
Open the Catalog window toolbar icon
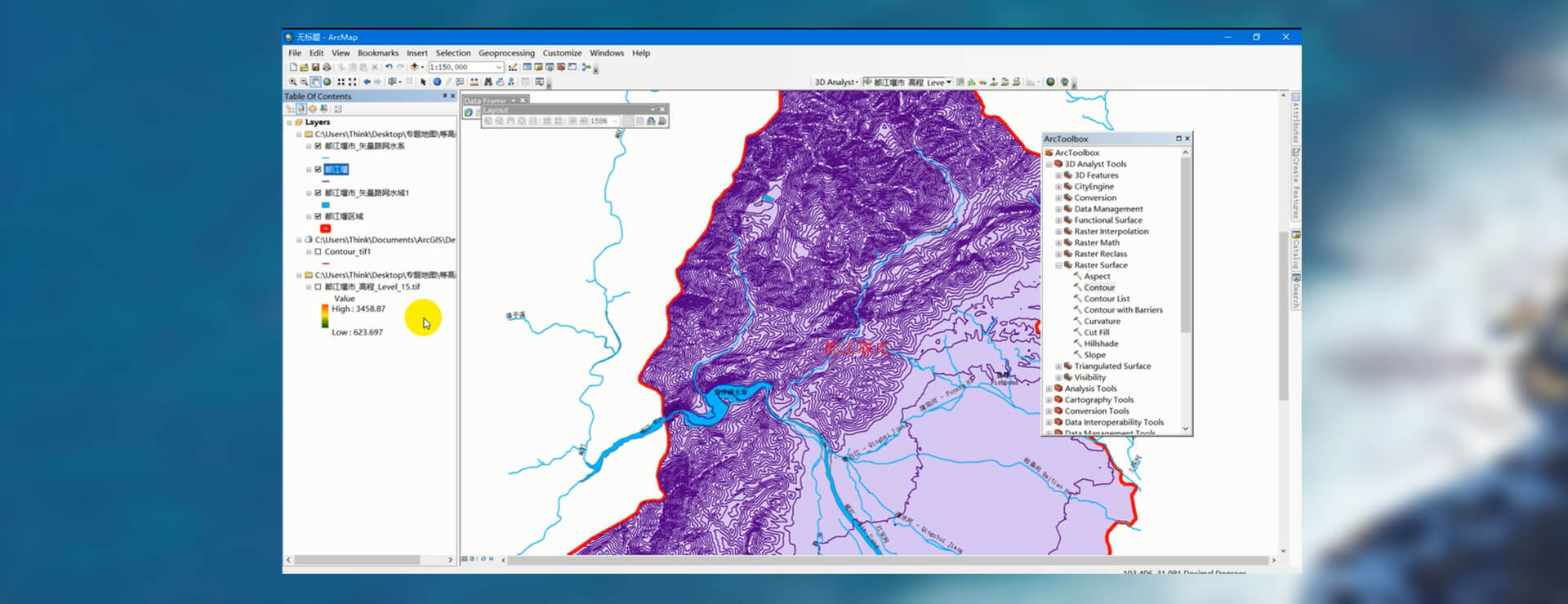click(538, 67)
